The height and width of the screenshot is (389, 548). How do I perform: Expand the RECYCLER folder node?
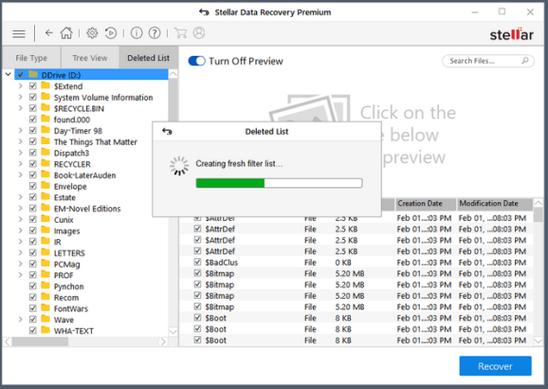pos(20,164)
